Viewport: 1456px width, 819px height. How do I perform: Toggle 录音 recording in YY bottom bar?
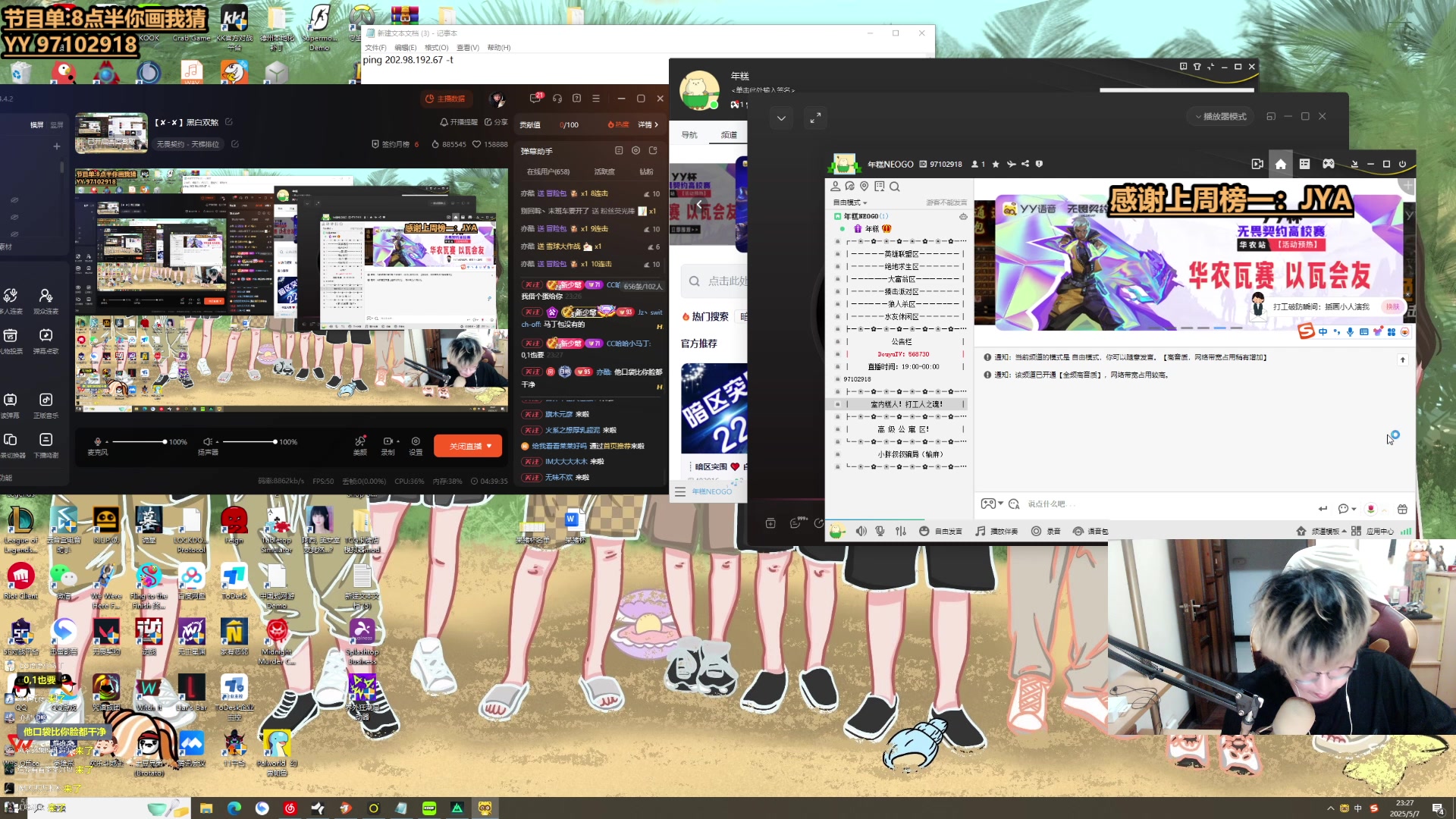(1046, 532)
